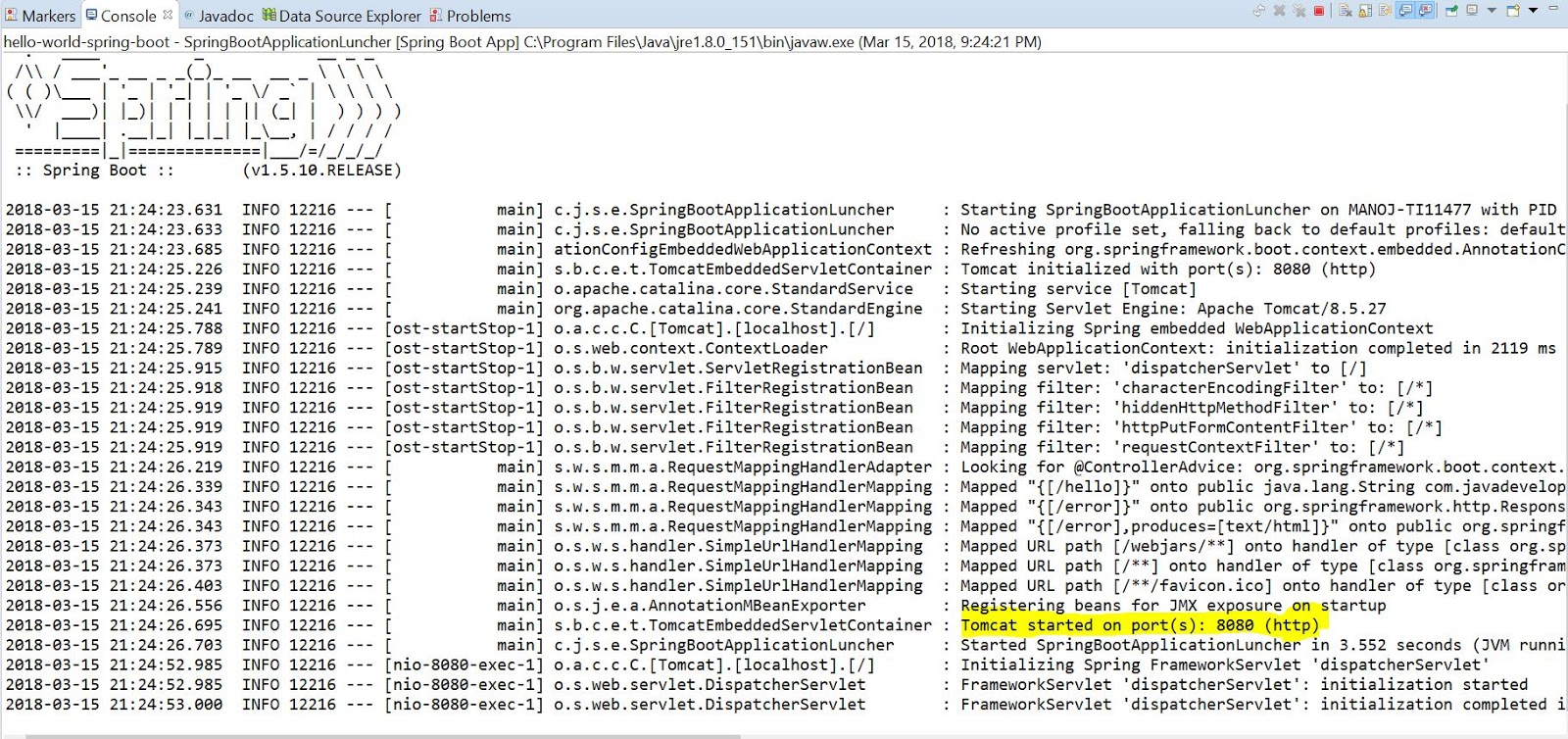1568x739 pixels.
Task: Click 'Mapped URL path [/**/favicon.ico]' message
Action: click(1263, 586)
